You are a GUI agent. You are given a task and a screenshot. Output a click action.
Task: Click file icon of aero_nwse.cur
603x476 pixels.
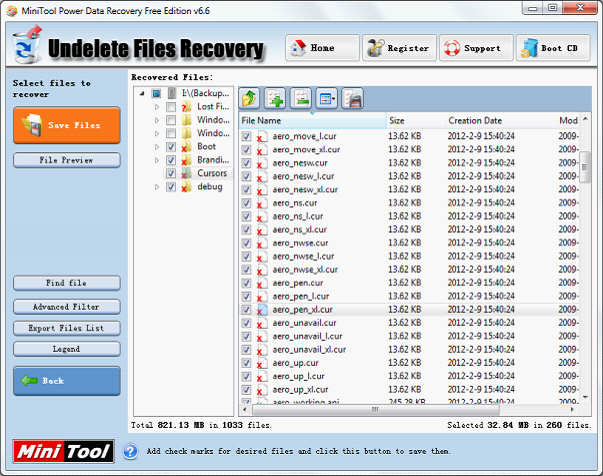(x=262, y=243)
